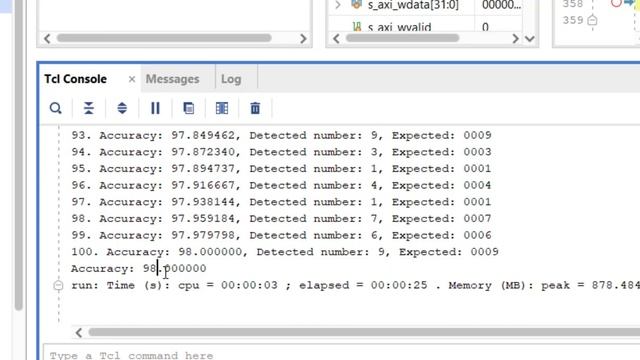This screenshot has height=360, width=640.
Task: Click the signals panel horizontal scrollbar thumb
Action: (x=402, y=38)
